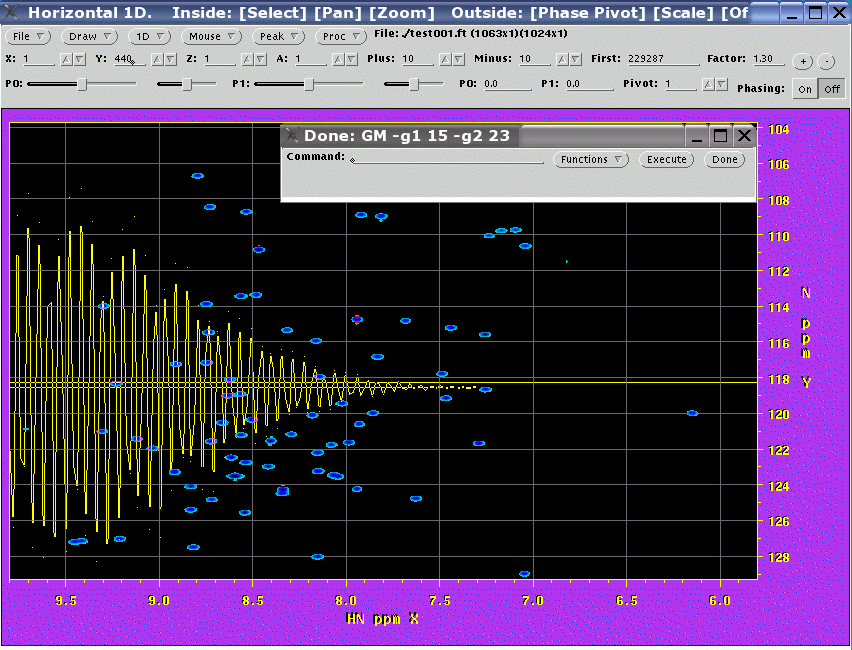Maximize the Horizontal 1D main window
The image size is (852, 650).
coord(816,12)
